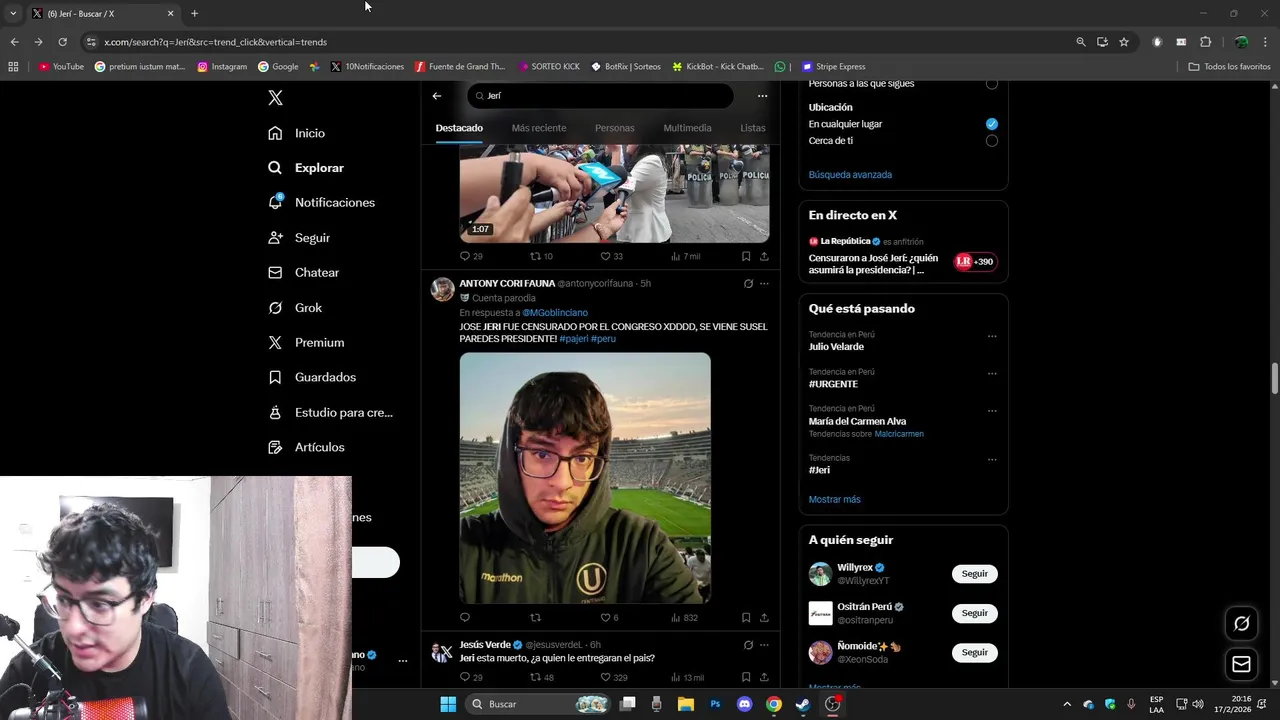Follow Ositrán Perú with Seguir button
This screenshot has width=1280, height=720.
(974, 613)
